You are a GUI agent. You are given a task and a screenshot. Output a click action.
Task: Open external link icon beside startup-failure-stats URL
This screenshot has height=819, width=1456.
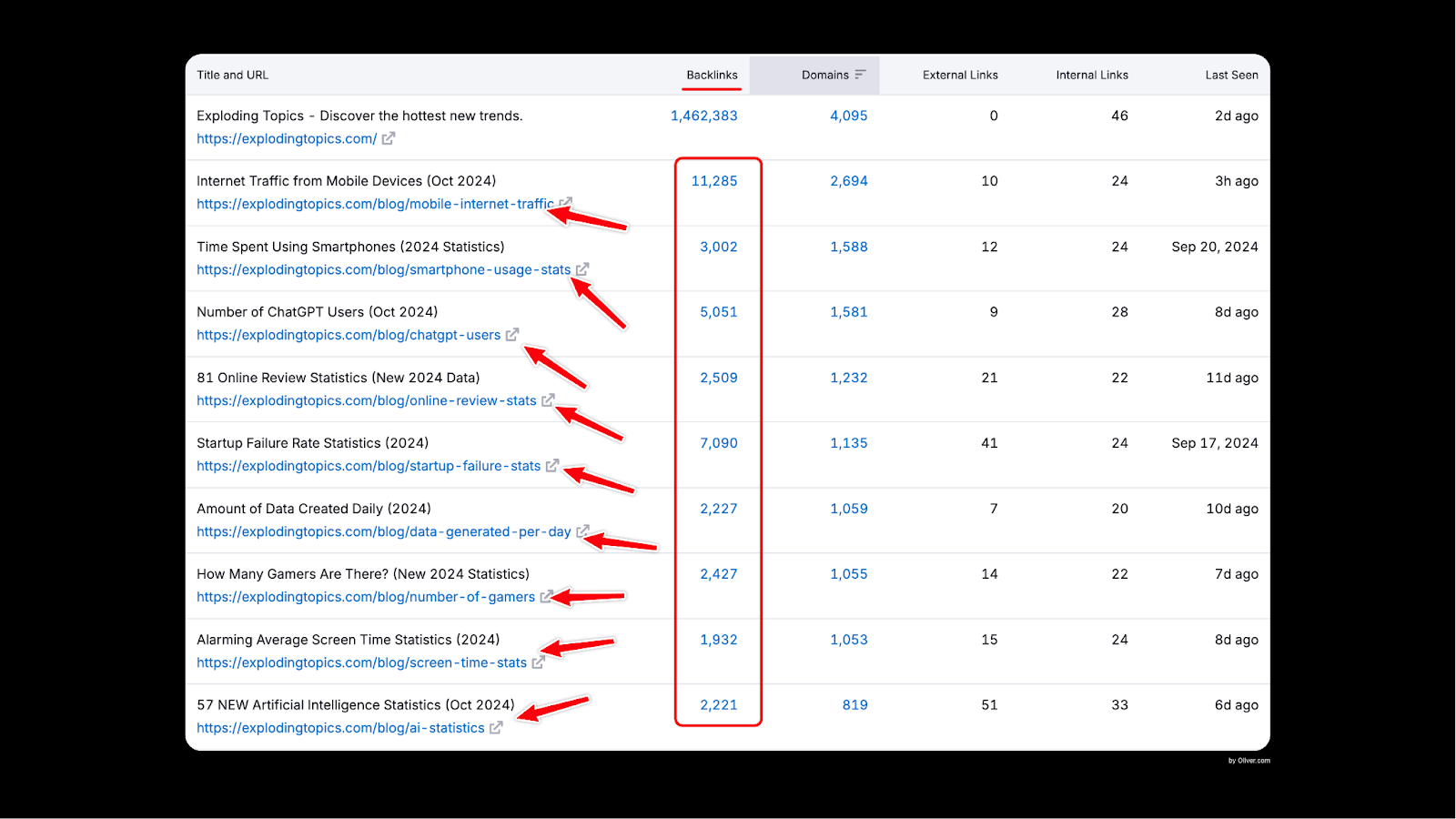point(552,466)
